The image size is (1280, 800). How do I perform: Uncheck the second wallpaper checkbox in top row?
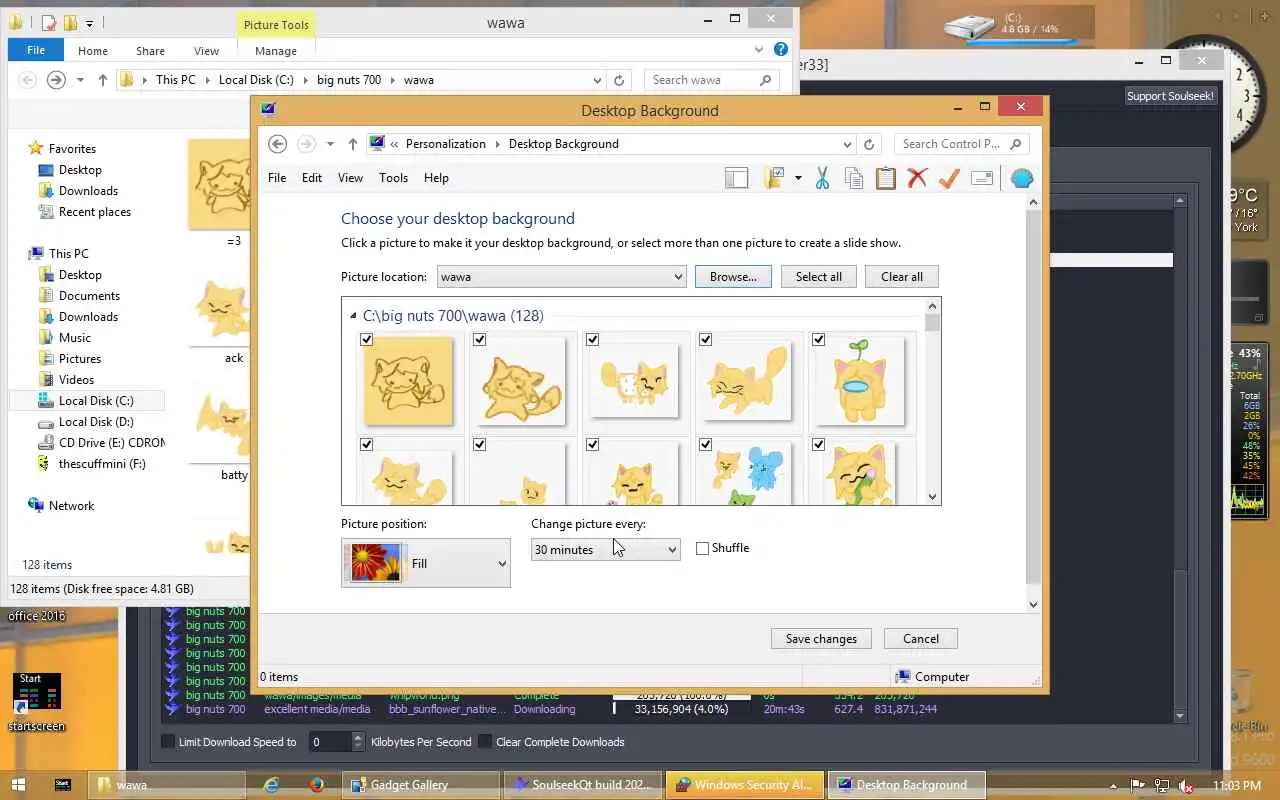pyautogui.click(x=479, y=340)
